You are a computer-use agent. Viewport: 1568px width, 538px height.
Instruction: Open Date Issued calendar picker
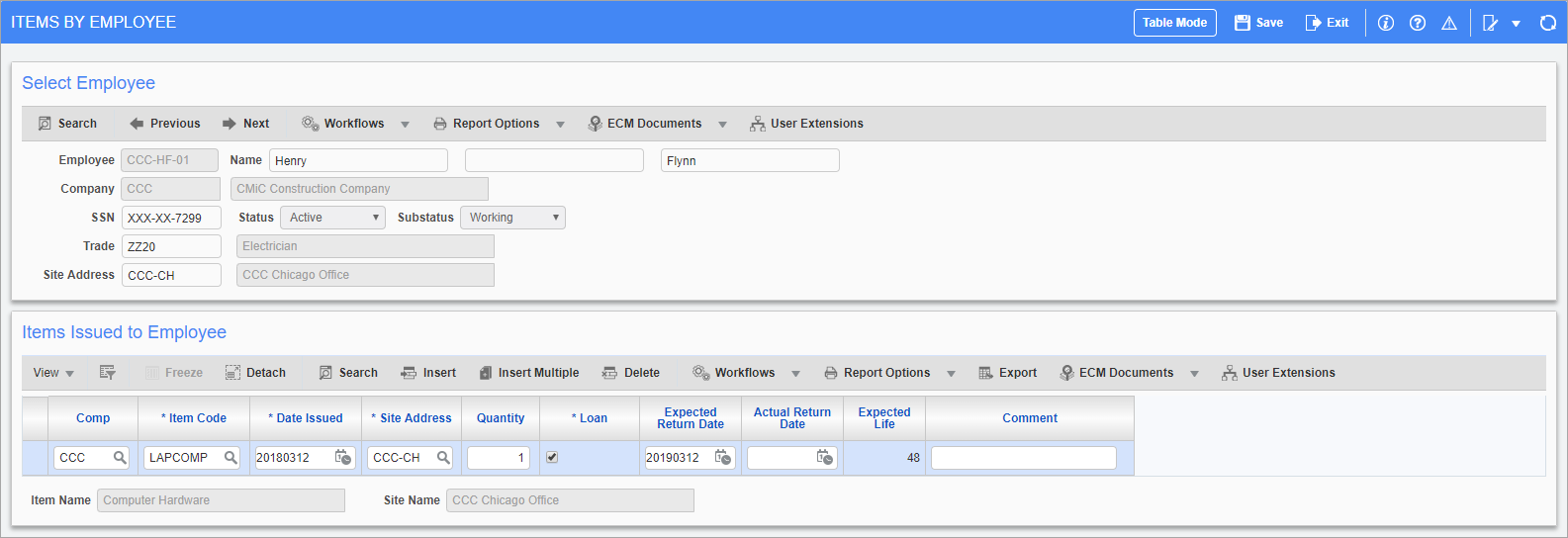343,457
